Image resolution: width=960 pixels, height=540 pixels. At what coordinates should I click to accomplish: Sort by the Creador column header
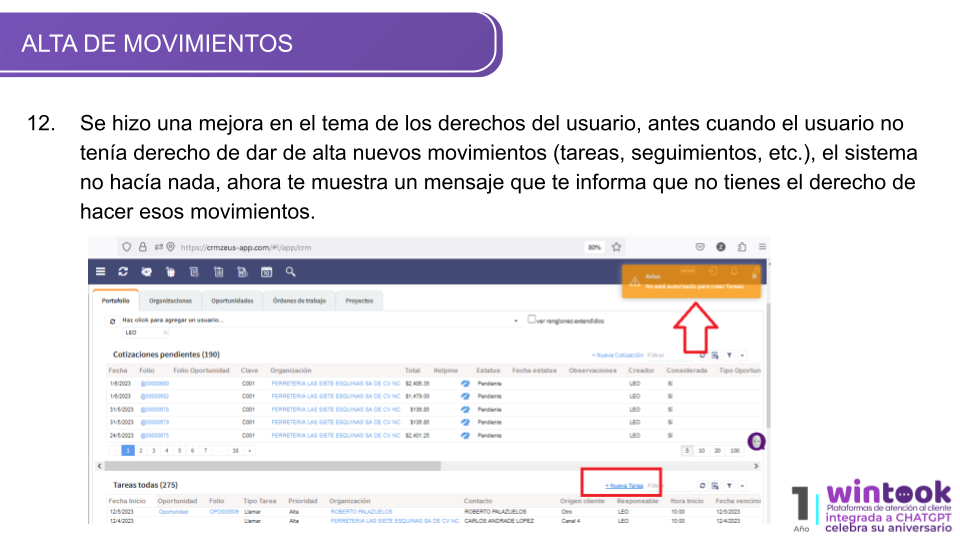tap(641, 370)
